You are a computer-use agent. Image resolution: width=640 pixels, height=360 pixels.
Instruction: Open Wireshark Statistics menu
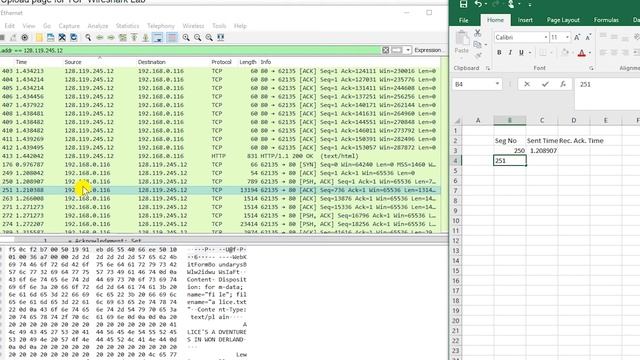click(127, 26)
